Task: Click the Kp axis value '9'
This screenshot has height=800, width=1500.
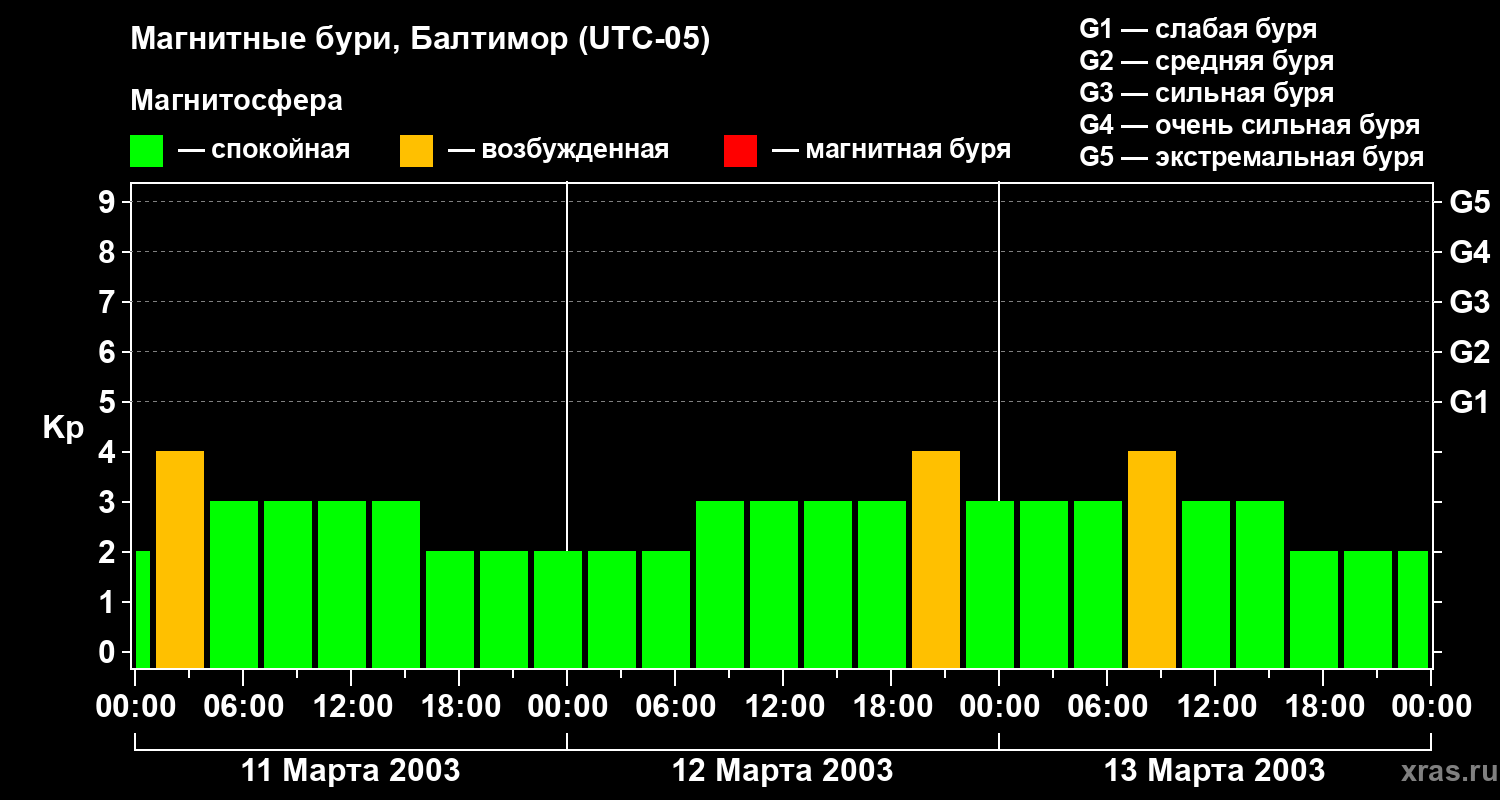Action: pyautogui.click(x=109, y=202)
